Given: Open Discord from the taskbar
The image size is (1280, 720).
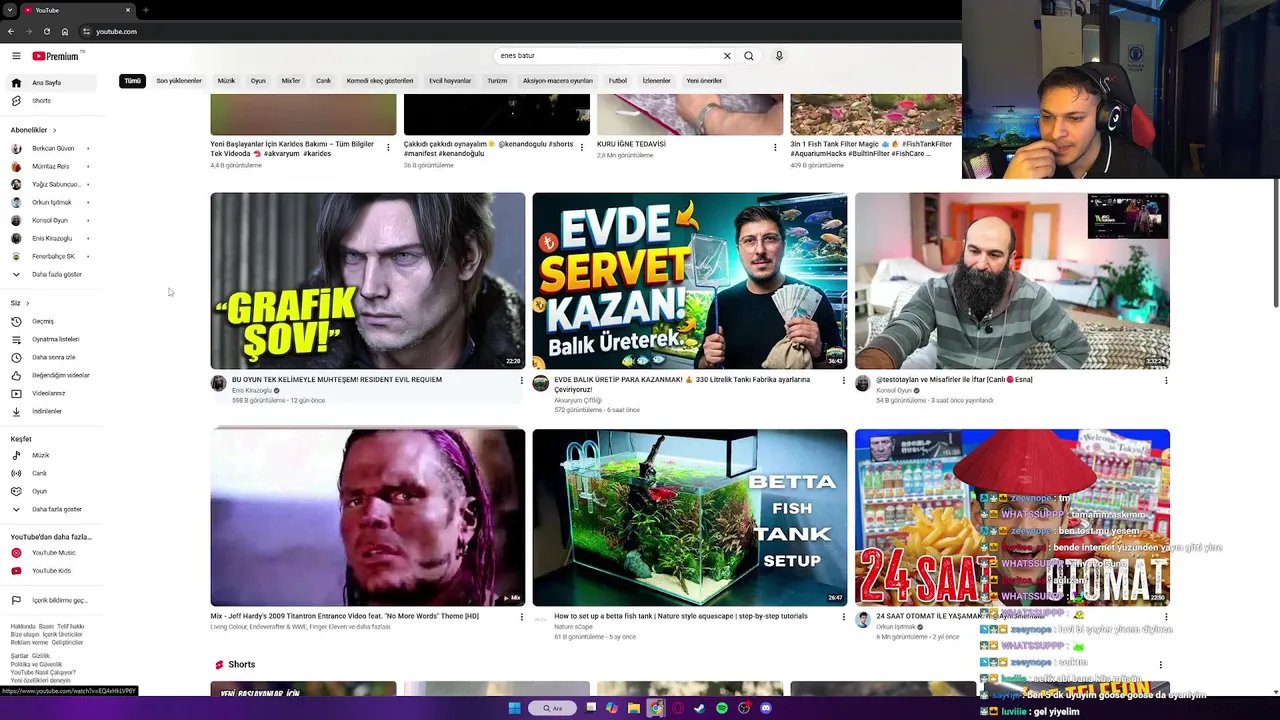Looking at the screenshot, I should (766, 708).
